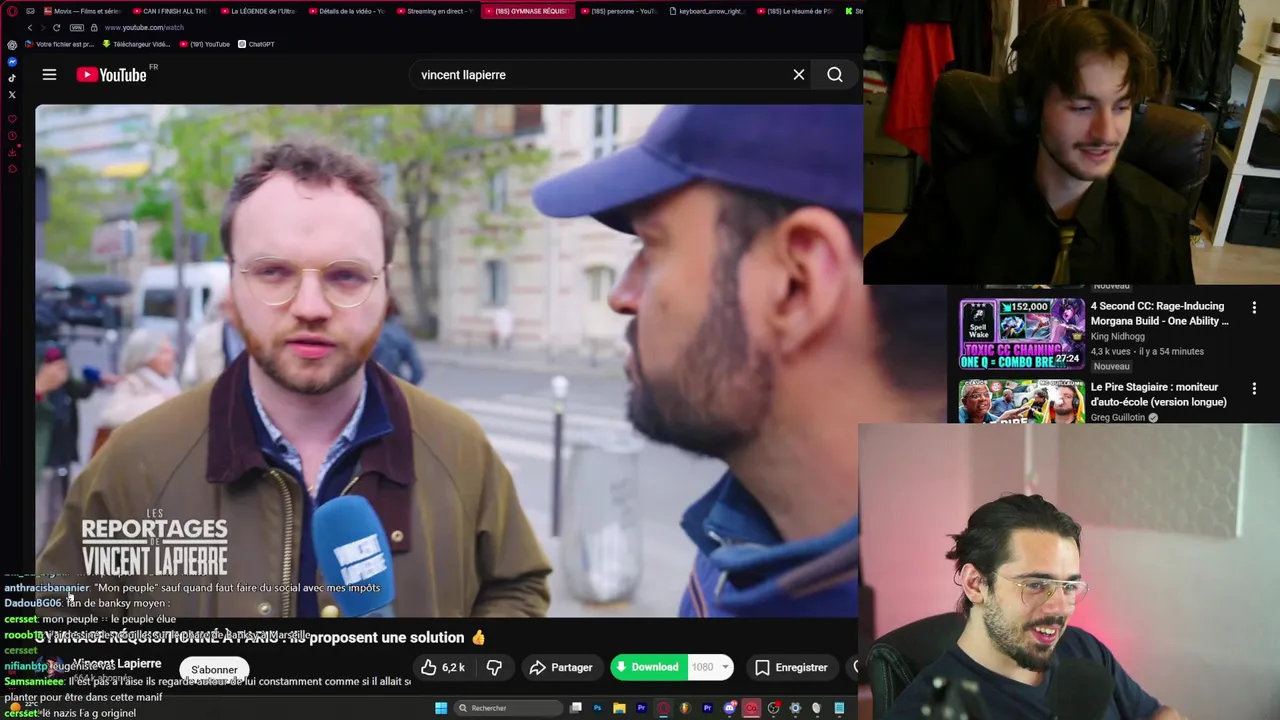The image size is (1280, 720).
Task: Open the Le Pire Stagiaire video thumbnail
Action: 1021,401
